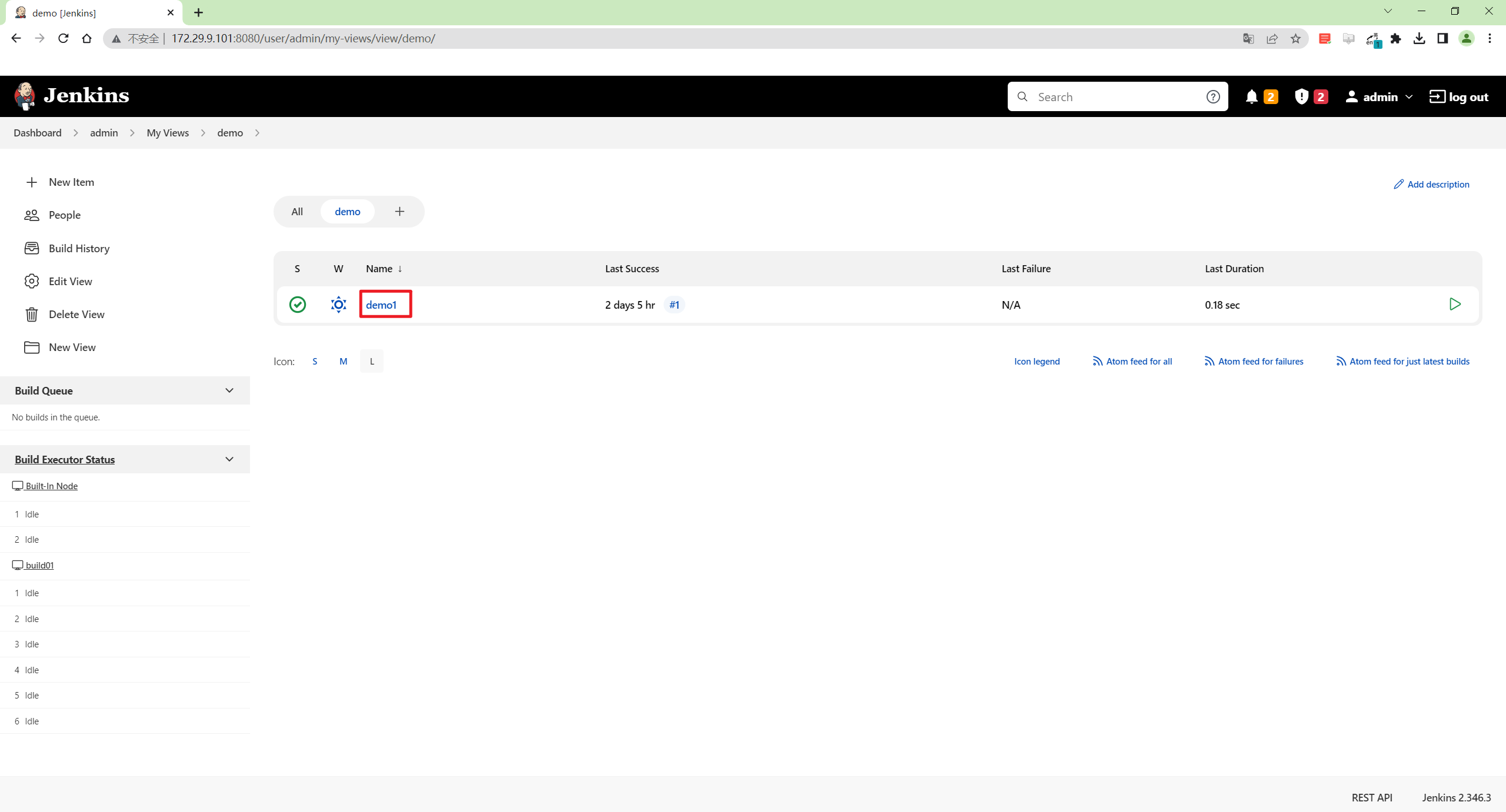Viewport: 1506px width, 812px height.
Task: Open Atom feed for all
Action: pyautogui.click(x=1132, y=361)
